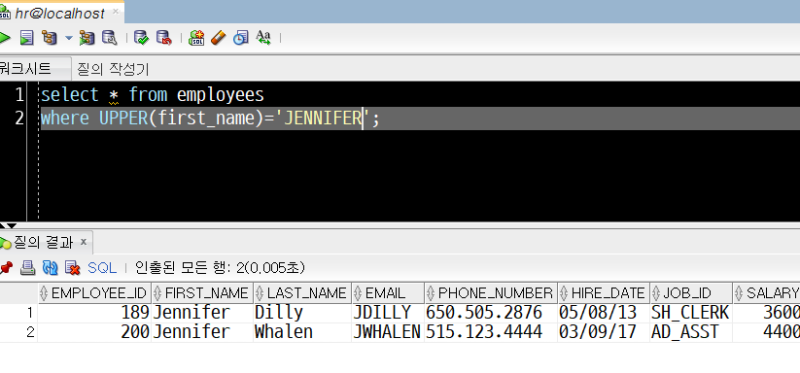800x373 pixels.
Task: Select the AD_ASST job ID cell
Action: click(x=691, y=332)
